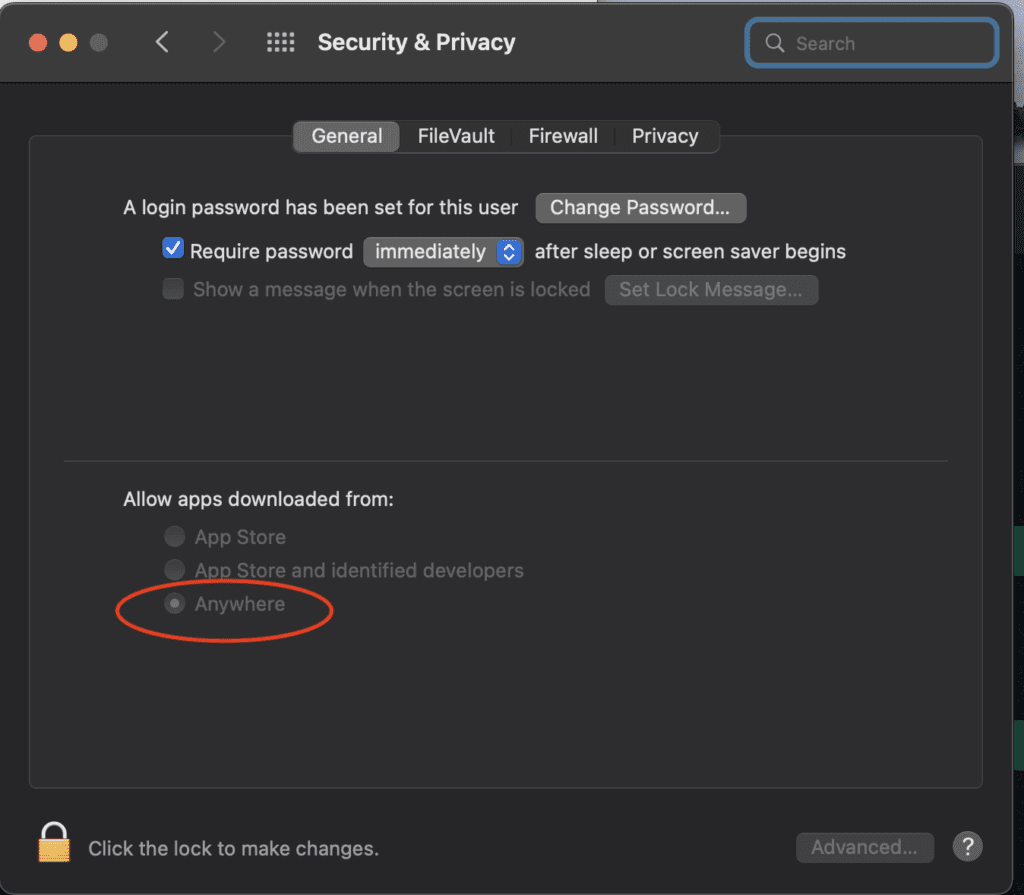
Task: Switch to the FileVault tab
Action: (x=456, y=136)
